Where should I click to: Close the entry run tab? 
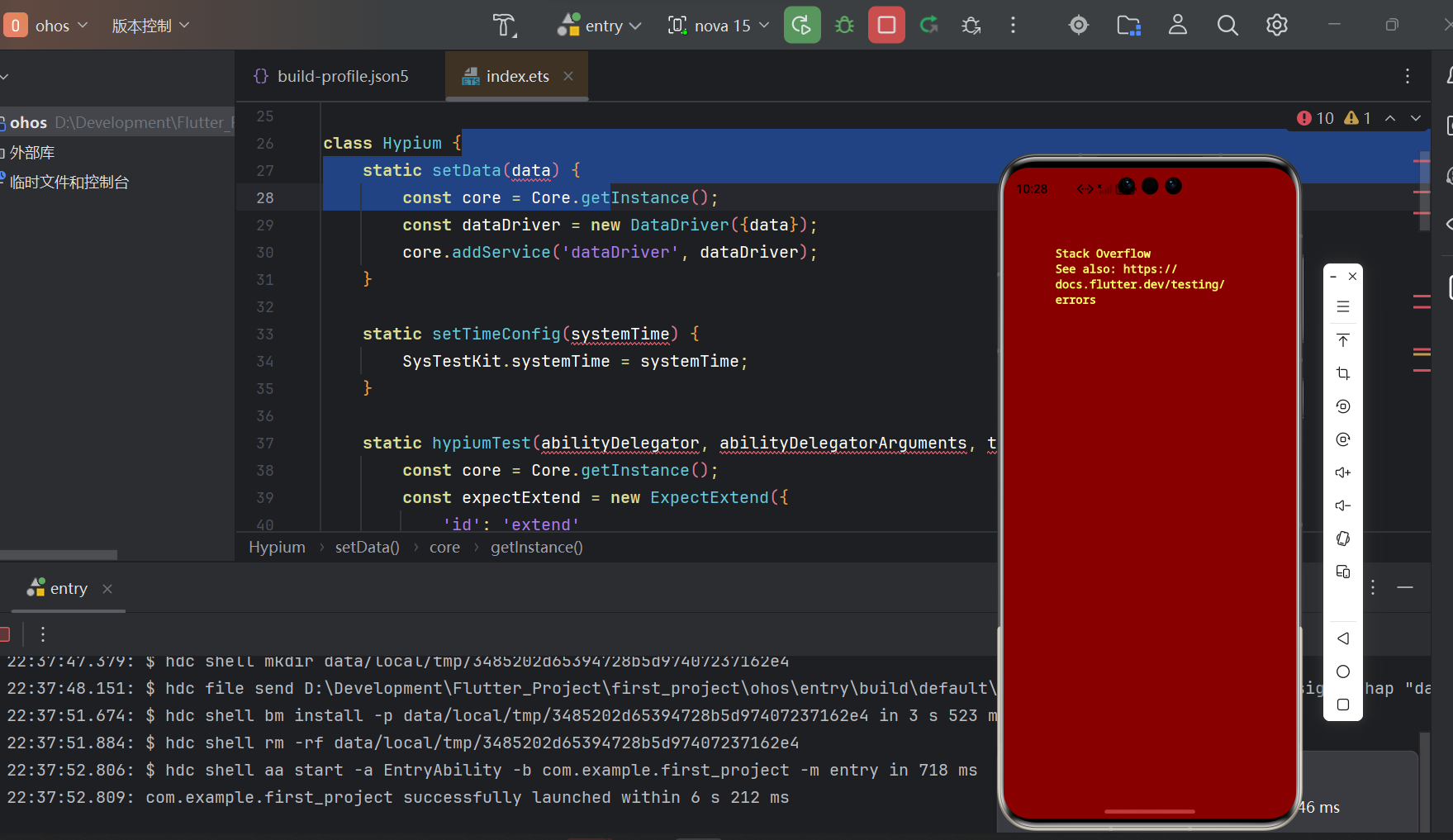[x=107, y=589]
